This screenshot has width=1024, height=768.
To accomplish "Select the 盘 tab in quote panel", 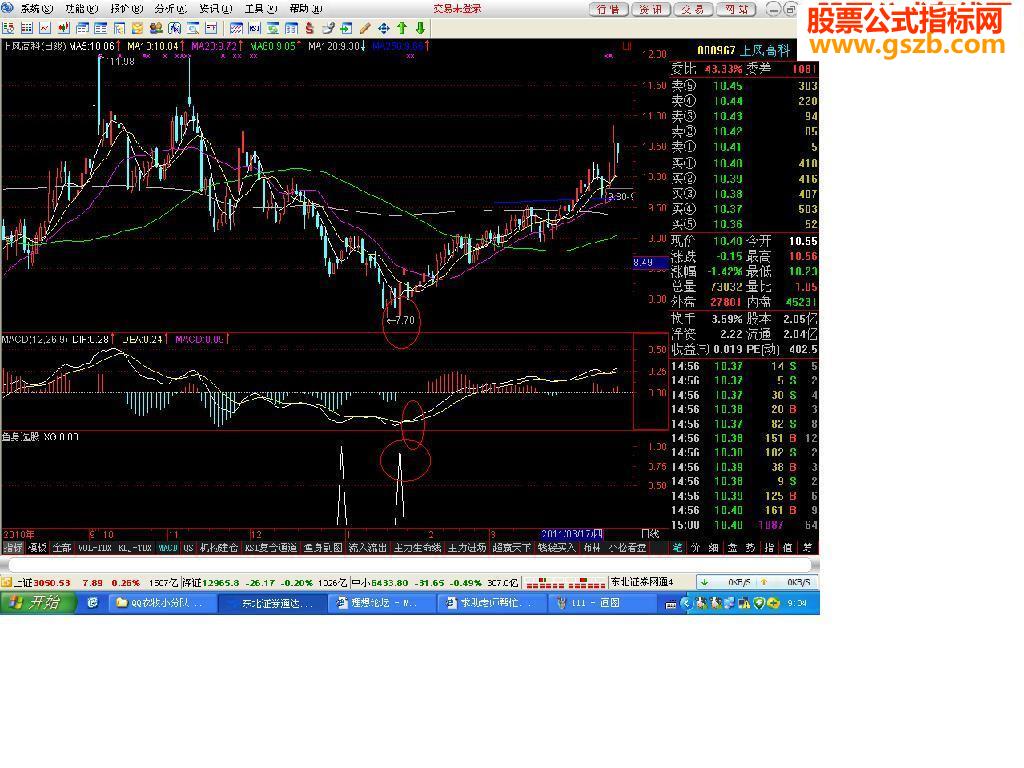I will 732,548.
